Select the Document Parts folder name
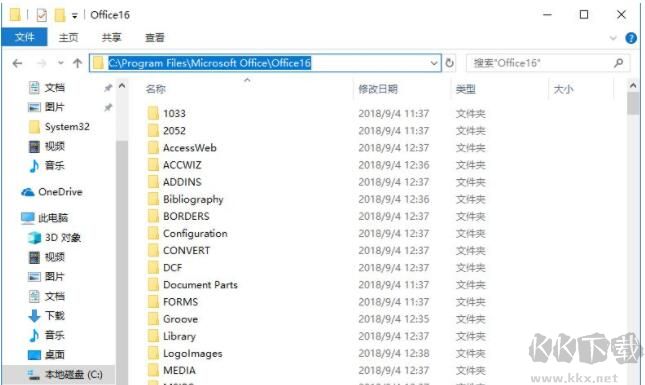The width and height of the screenshot is (645, 385). pyautogui.click(x=200, y=285)
